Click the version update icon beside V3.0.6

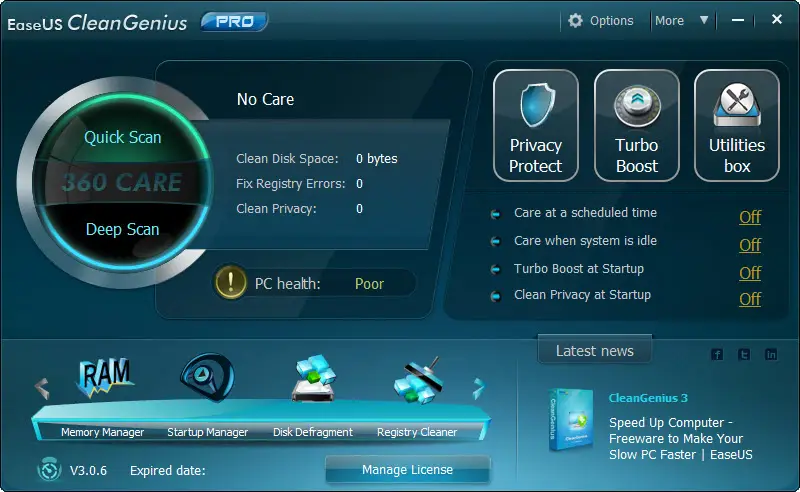tap(49, 470)
